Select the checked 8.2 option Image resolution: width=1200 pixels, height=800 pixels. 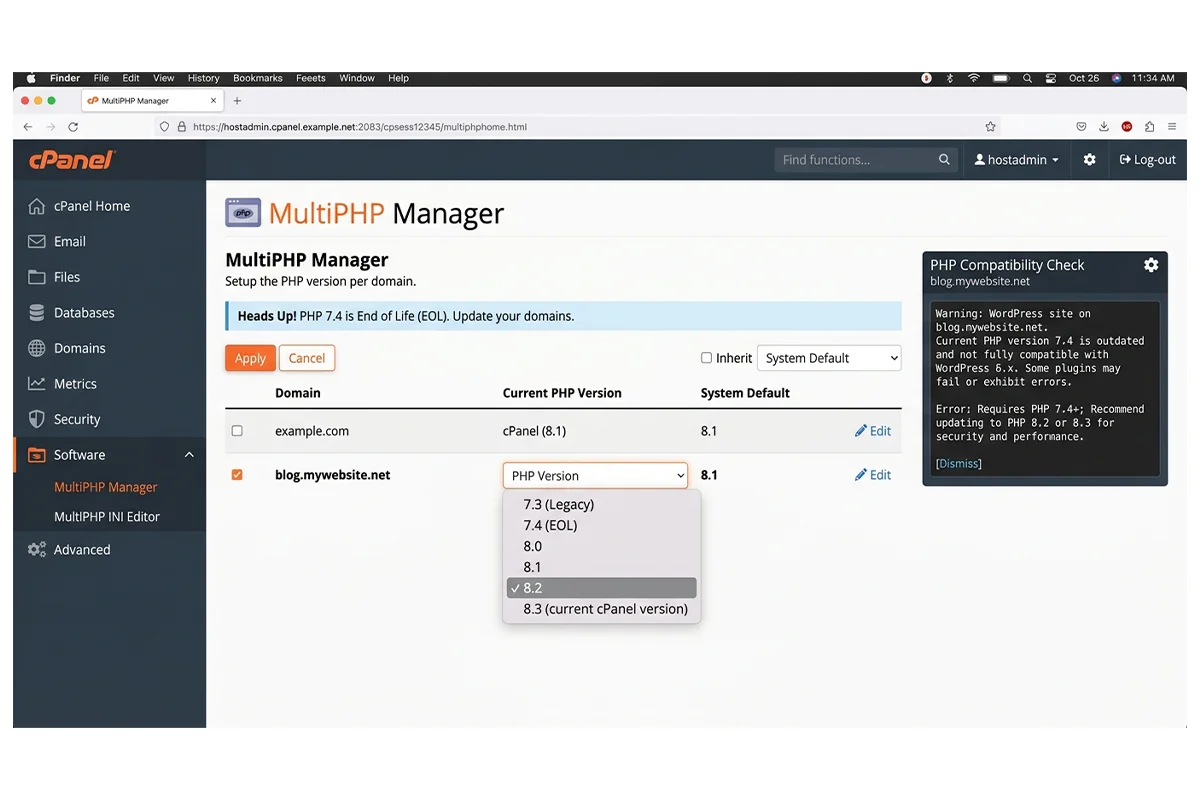601,588
